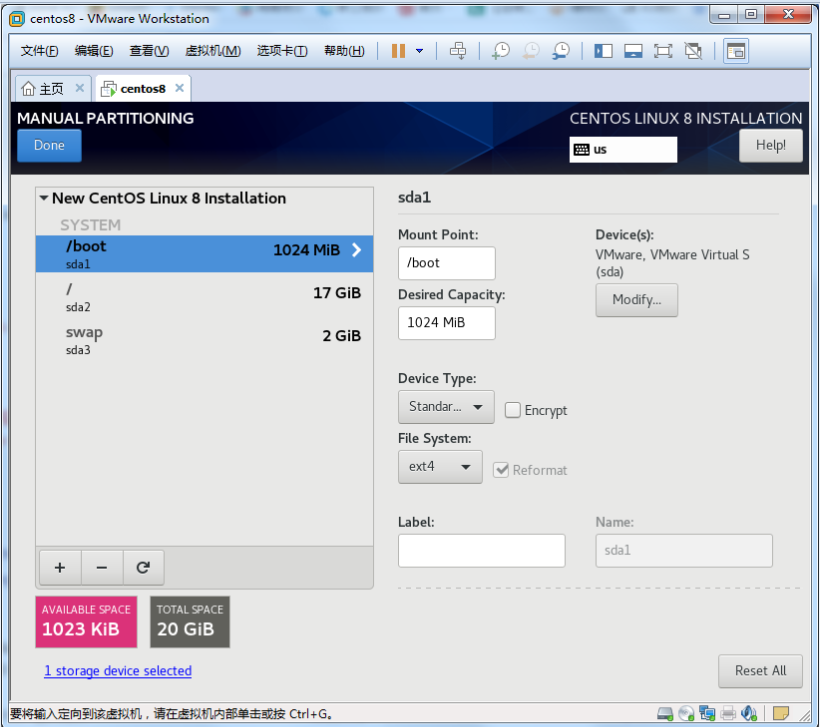Click the sound card status icon
Screen dimensions: 820x727
[752, 713]
